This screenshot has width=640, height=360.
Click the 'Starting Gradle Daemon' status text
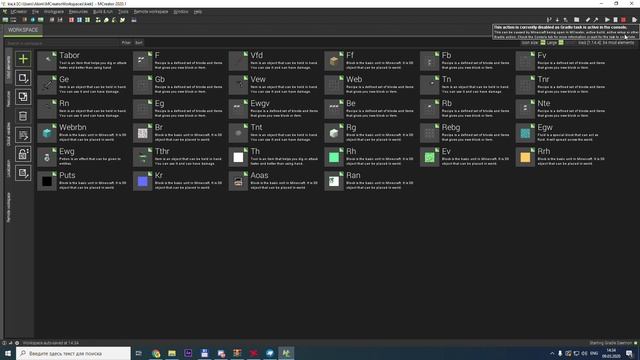click(611, 343)
